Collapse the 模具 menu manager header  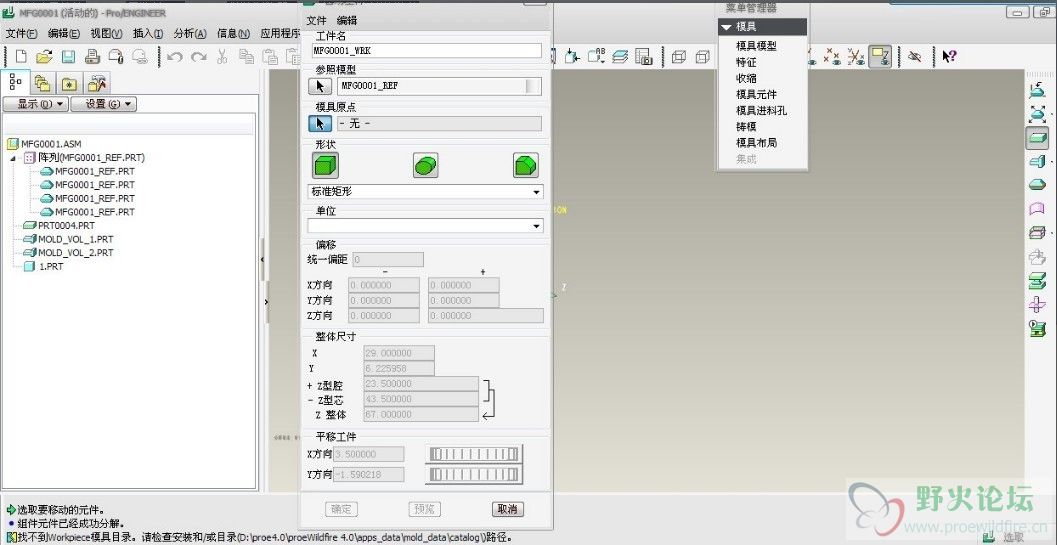click(762, 27)
